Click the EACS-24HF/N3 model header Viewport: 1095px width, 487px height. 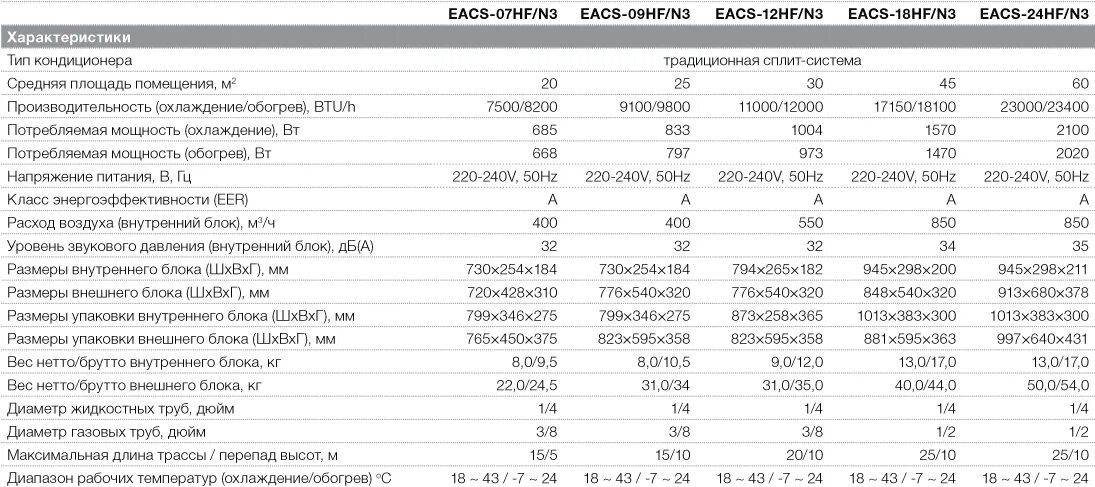(1037, 13)
